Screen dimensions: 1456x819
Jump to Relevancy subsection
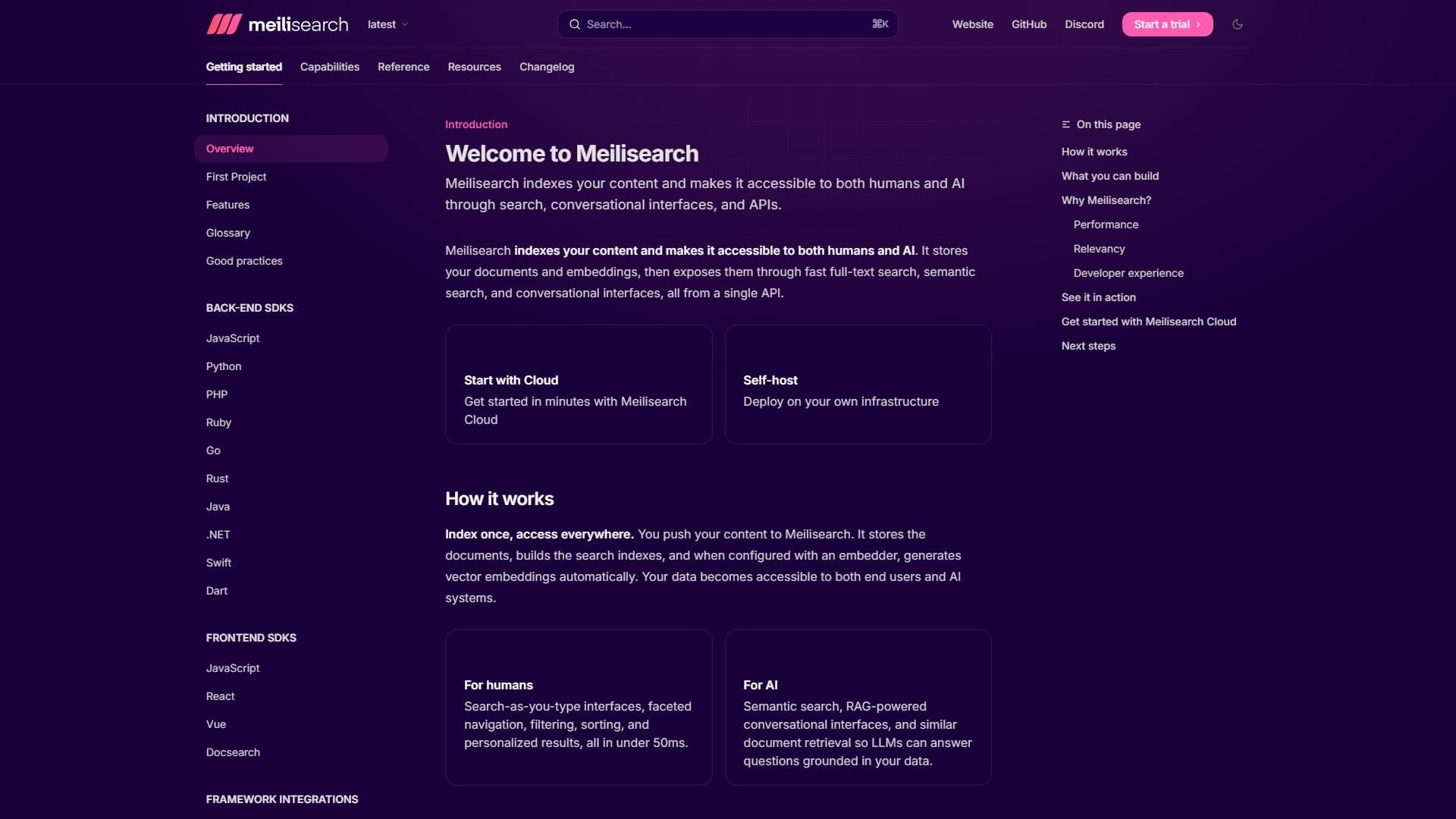[x=1099, y=249]
